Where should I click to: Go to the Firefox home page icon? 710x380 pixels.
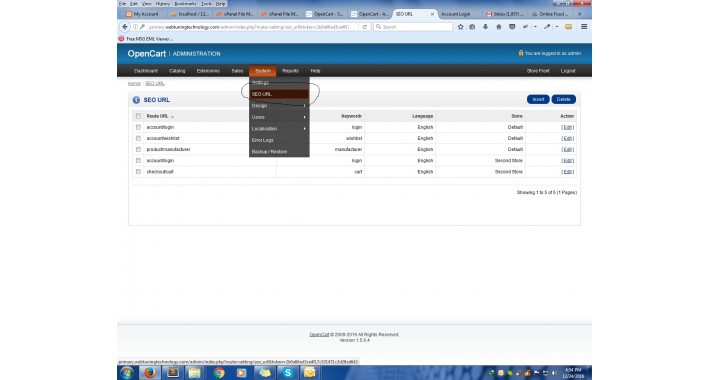[x=499, y=27]
